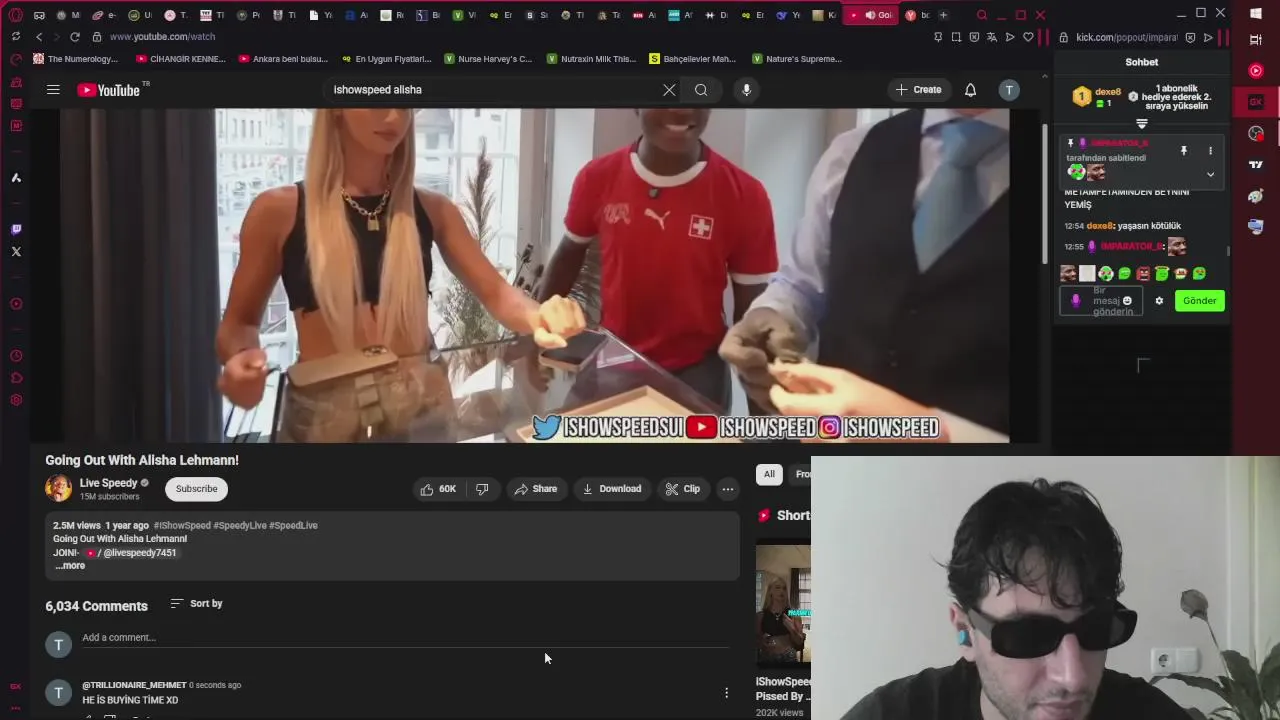
Task: Search open tabs with magnifier icon
Action: (982, 15)
